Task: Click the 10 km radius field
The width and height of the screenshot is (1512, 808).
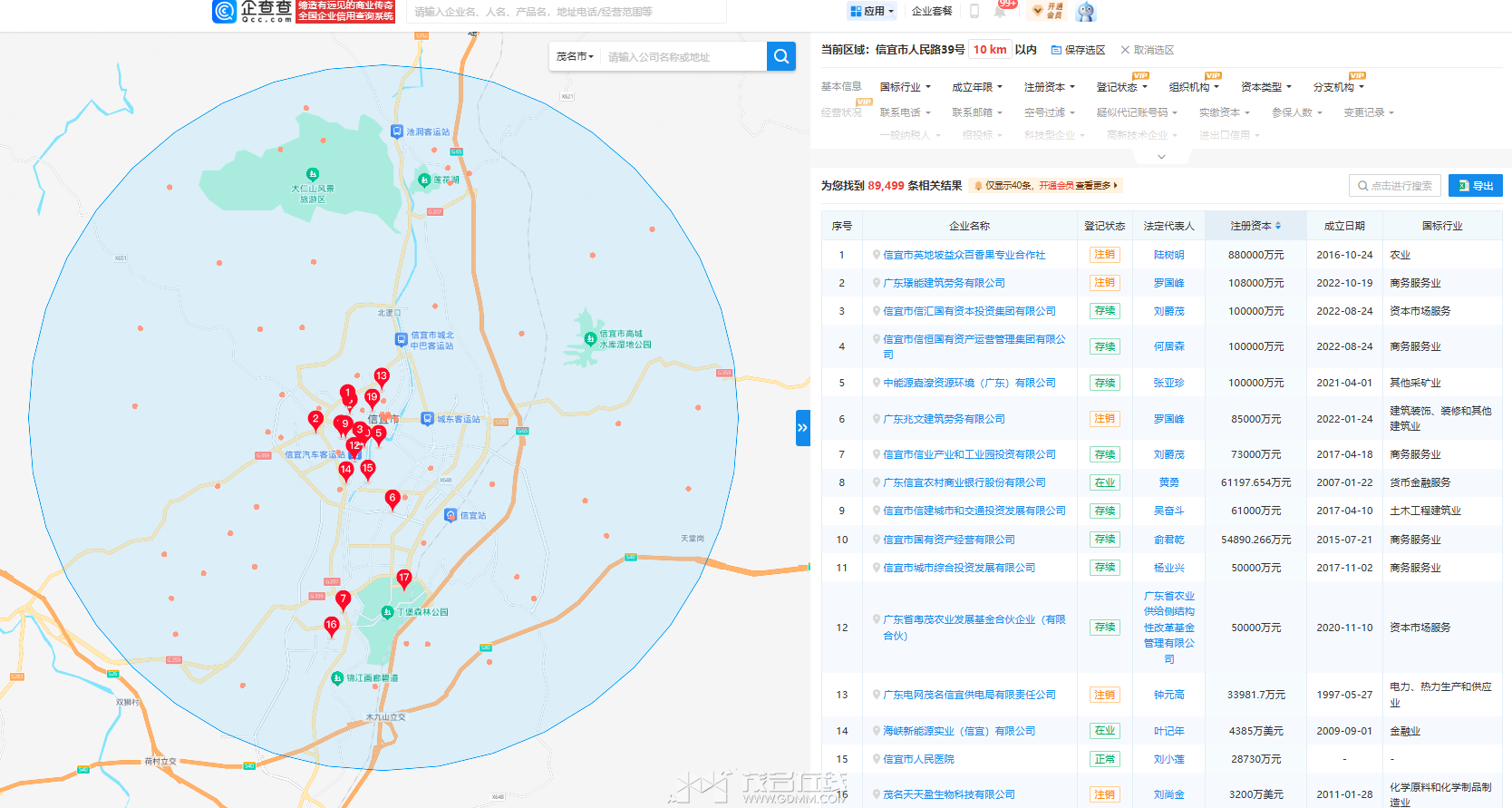Action: coord(990,50)
